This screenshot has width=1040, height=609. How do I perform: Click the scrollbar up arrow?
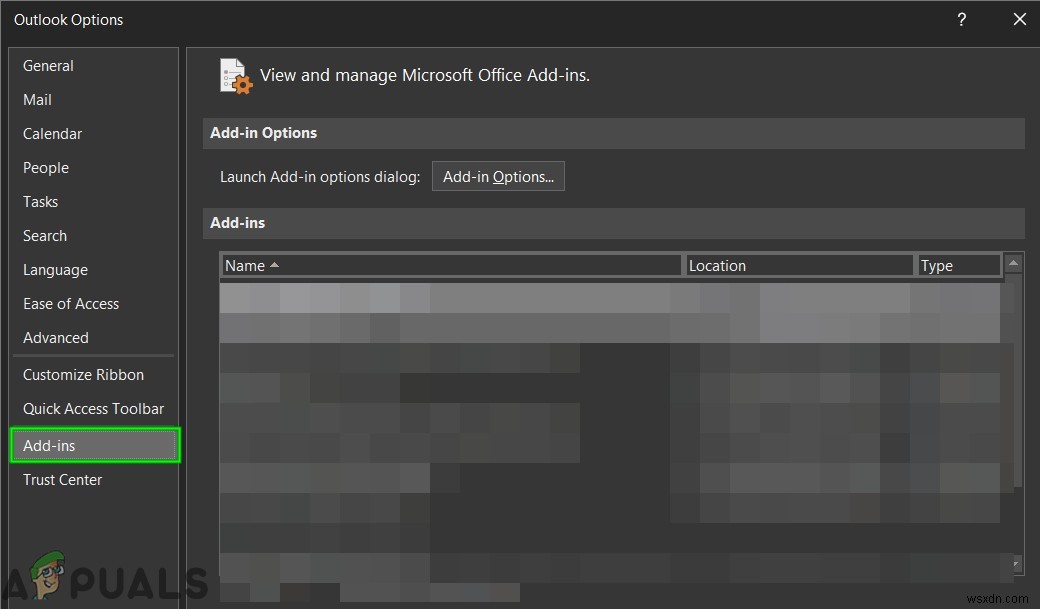click(x=1013, y=262)
